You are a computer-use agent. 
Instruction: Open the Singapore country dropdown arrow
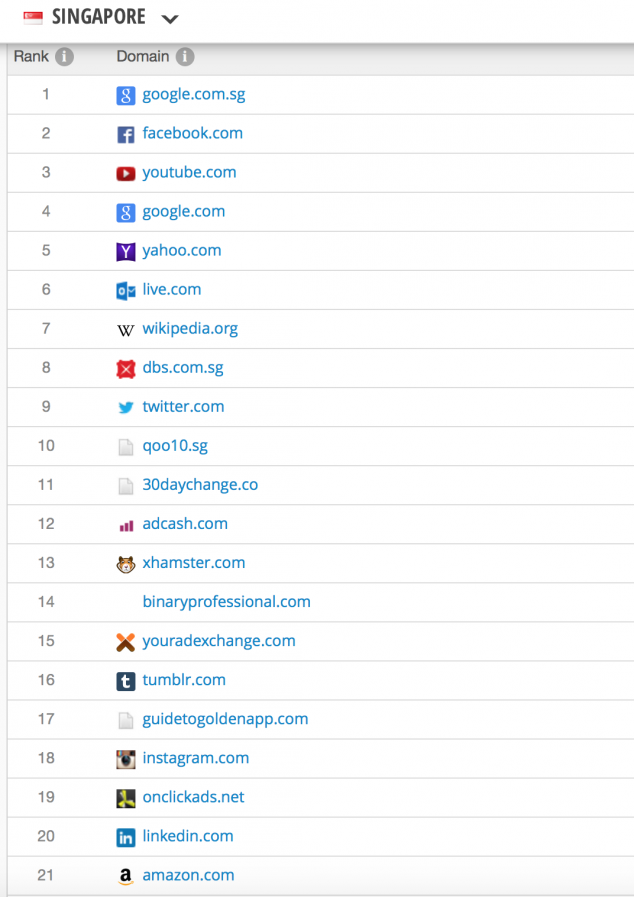[169, 19]
